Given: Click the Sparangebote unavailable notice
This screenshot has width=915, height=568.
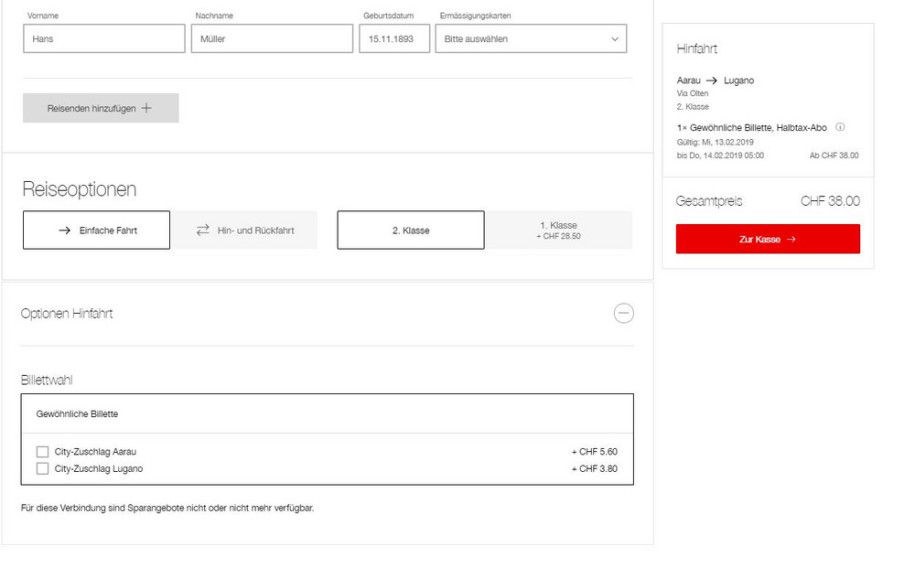Looking at the screenshot, I should click(167, 508).
